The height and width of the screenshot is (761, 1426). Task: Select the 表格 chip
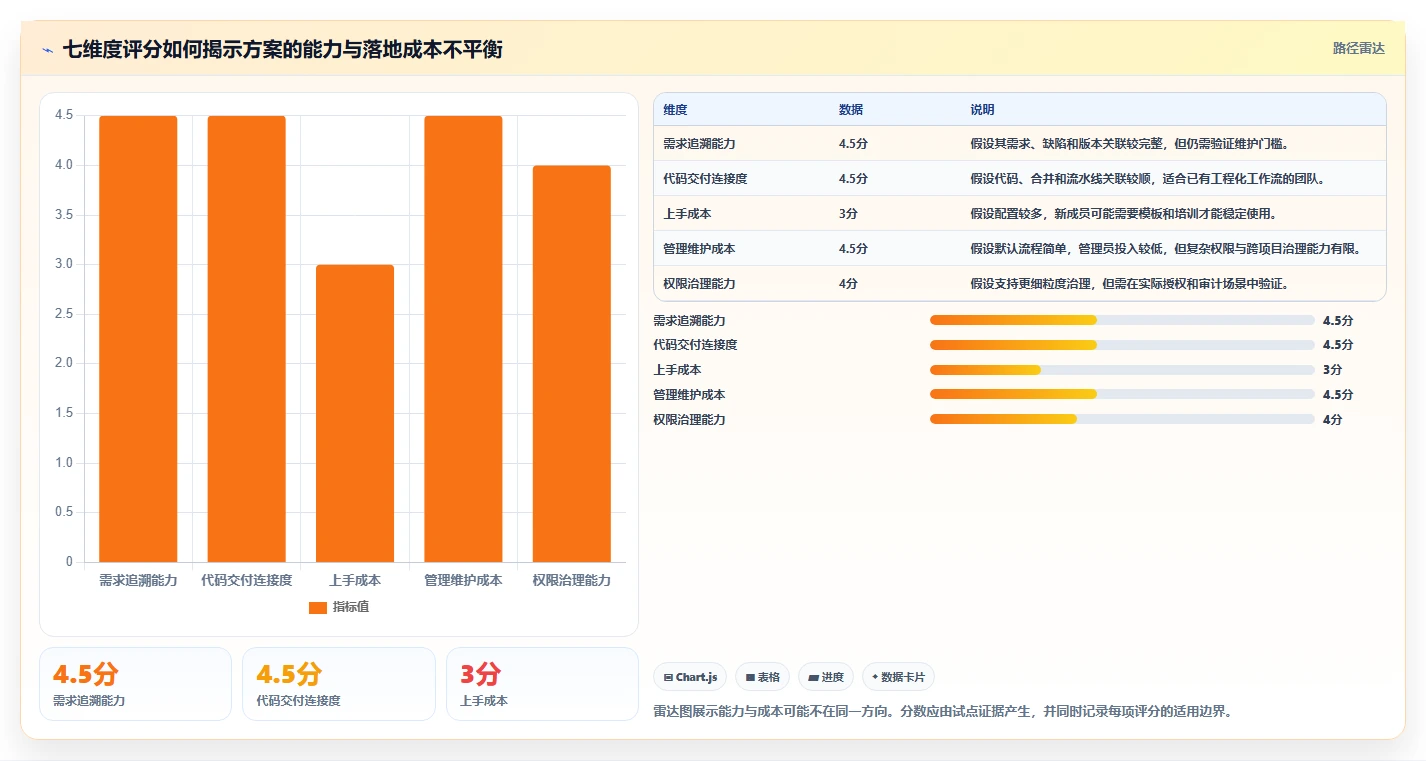(x=762, y=677)
